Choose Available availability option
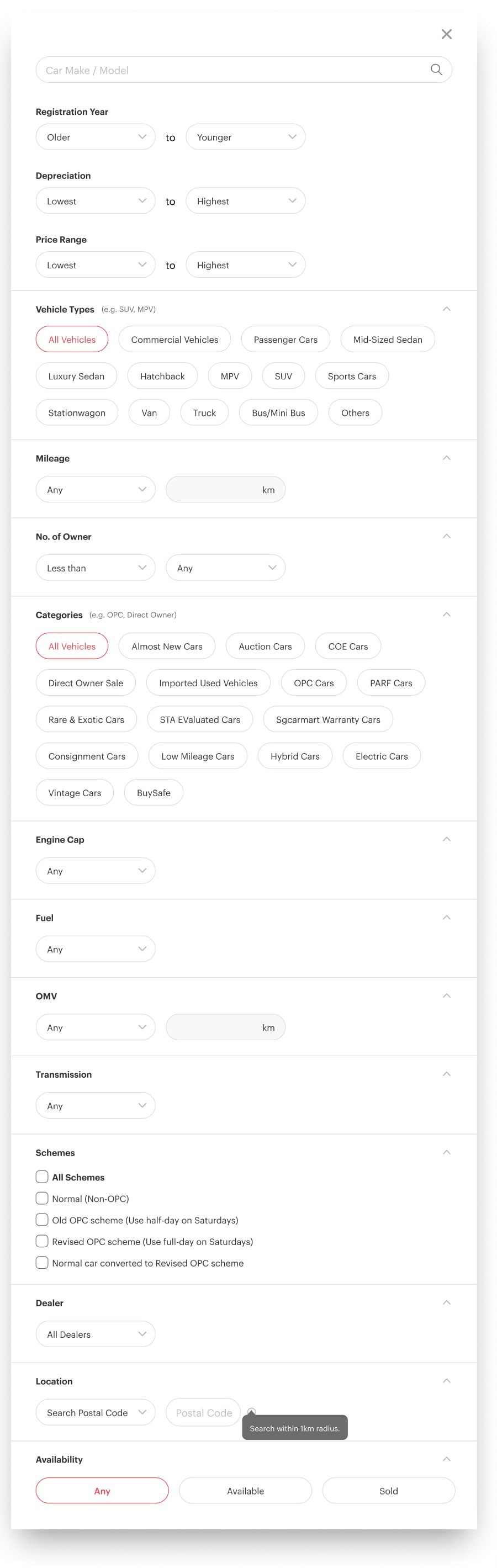The image size is (497, 1568). click(x=245, y=1490)
